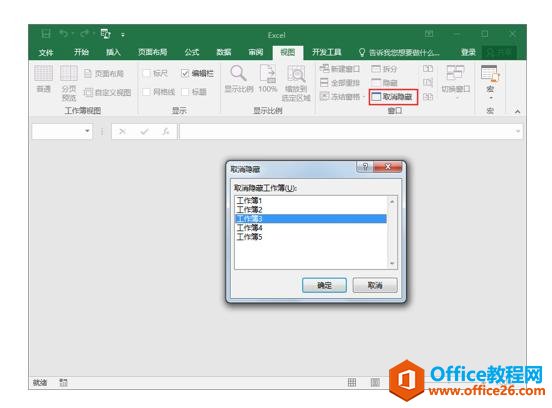Click New Window (新建窗口) command
552x408 pixels.
(x=340, y=69)
